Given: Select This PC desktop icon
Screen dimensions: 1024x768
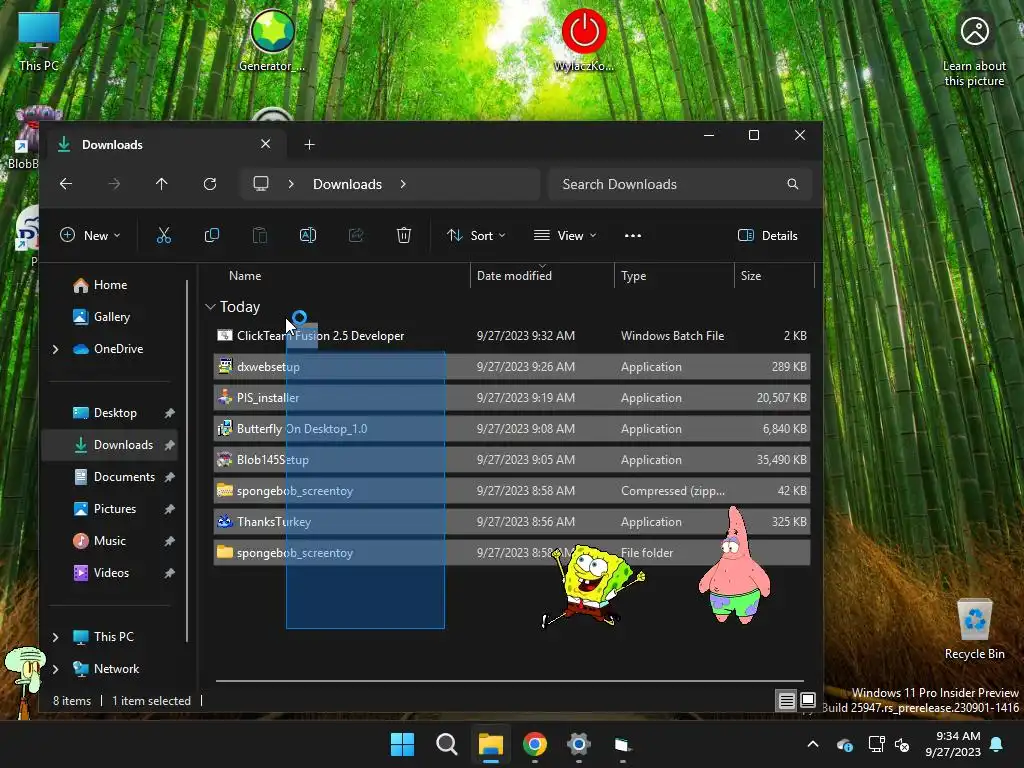Looking at the screenshot, I should point(39,42).
